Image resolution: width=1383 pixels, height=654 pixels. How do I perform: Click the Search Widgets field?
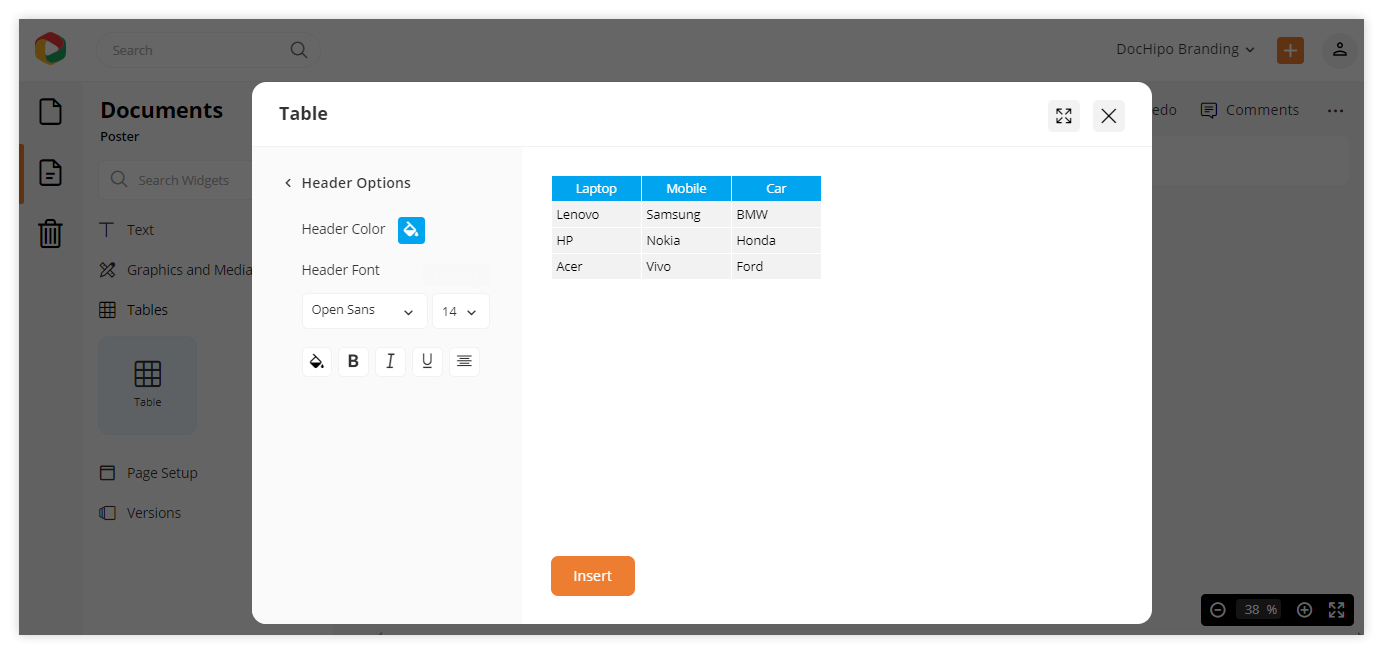pos(175,180)
